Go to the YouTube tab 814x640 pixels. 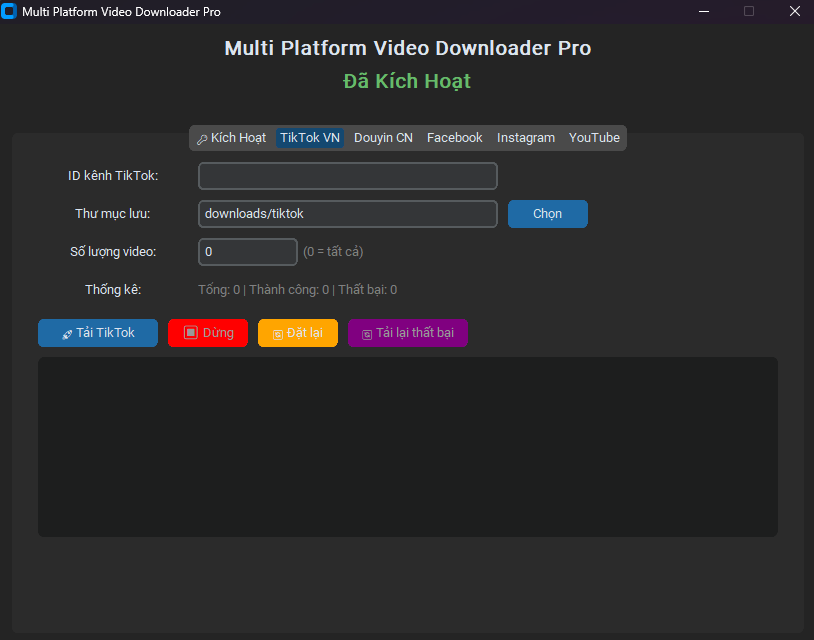[594, 138]
